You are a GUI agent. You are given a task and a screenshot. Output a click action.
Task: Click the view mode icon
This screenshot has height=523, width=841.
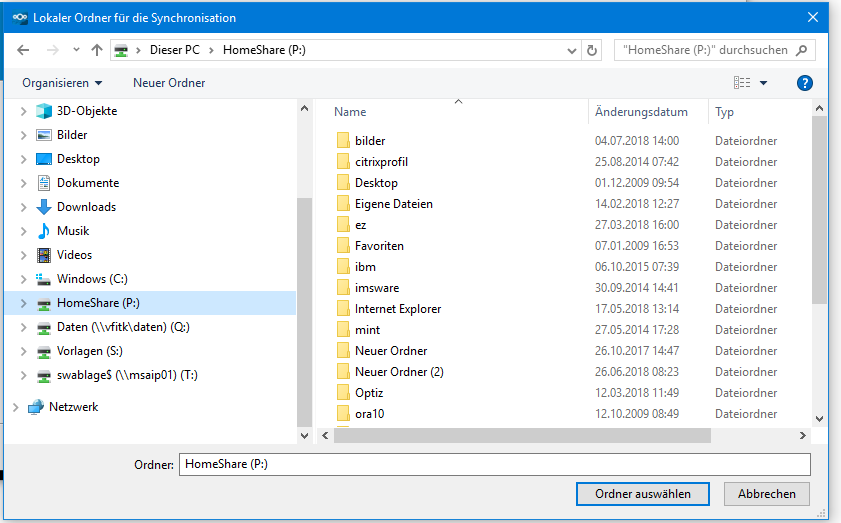(742, 83)
